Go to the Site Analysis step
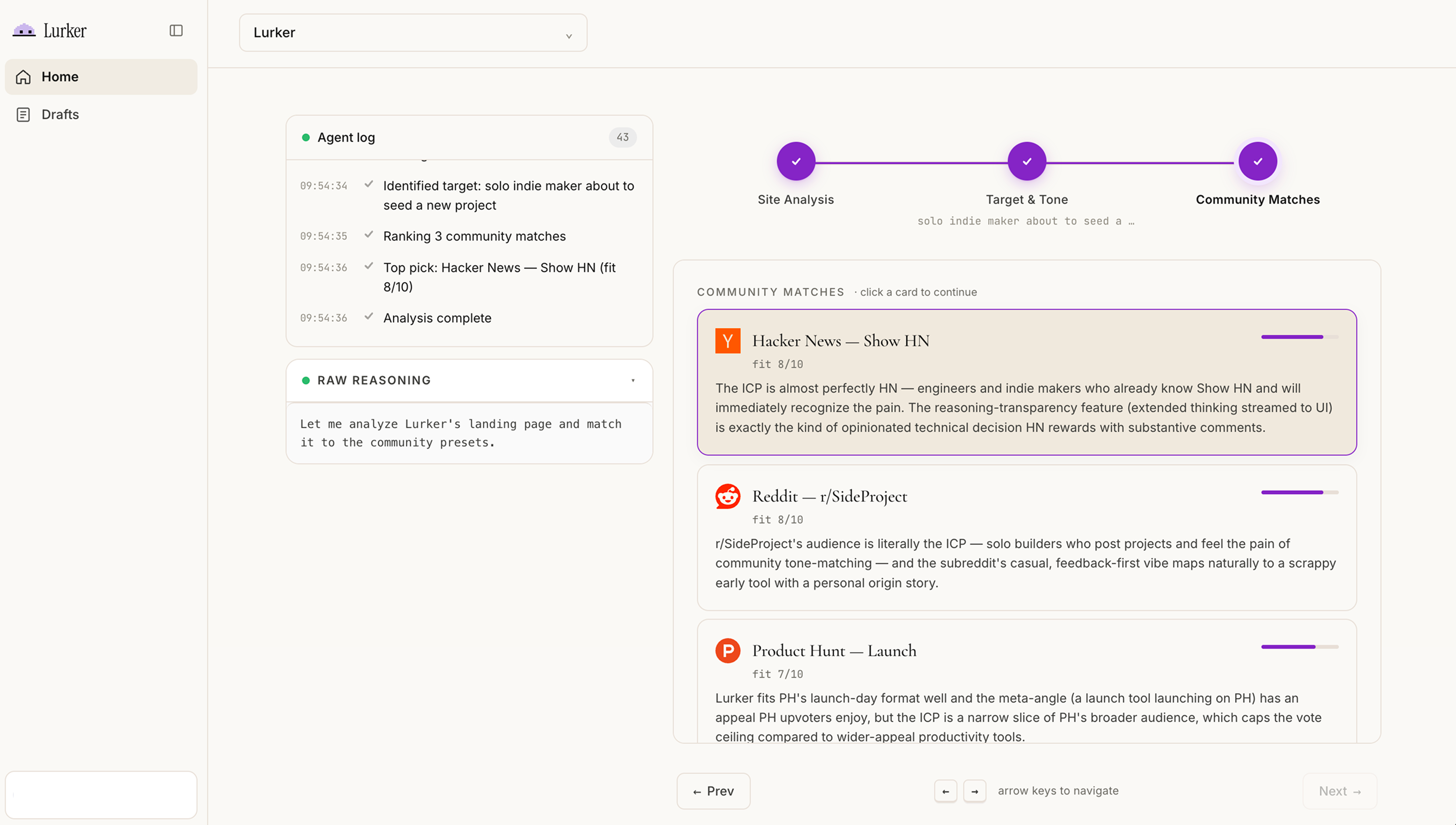Viewport: 1456px width, 825px height. tap(796, 161)
